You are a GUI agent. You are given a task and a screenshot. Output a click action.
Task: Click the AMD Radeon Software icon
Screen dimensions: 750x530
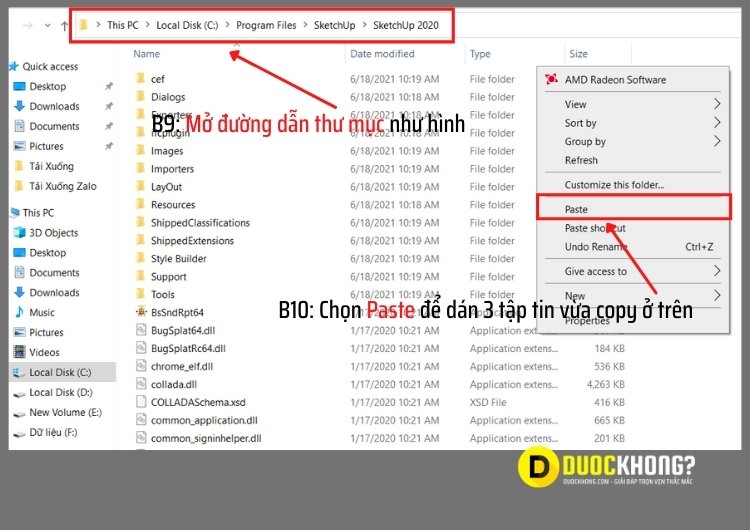(x=552, y=80)
